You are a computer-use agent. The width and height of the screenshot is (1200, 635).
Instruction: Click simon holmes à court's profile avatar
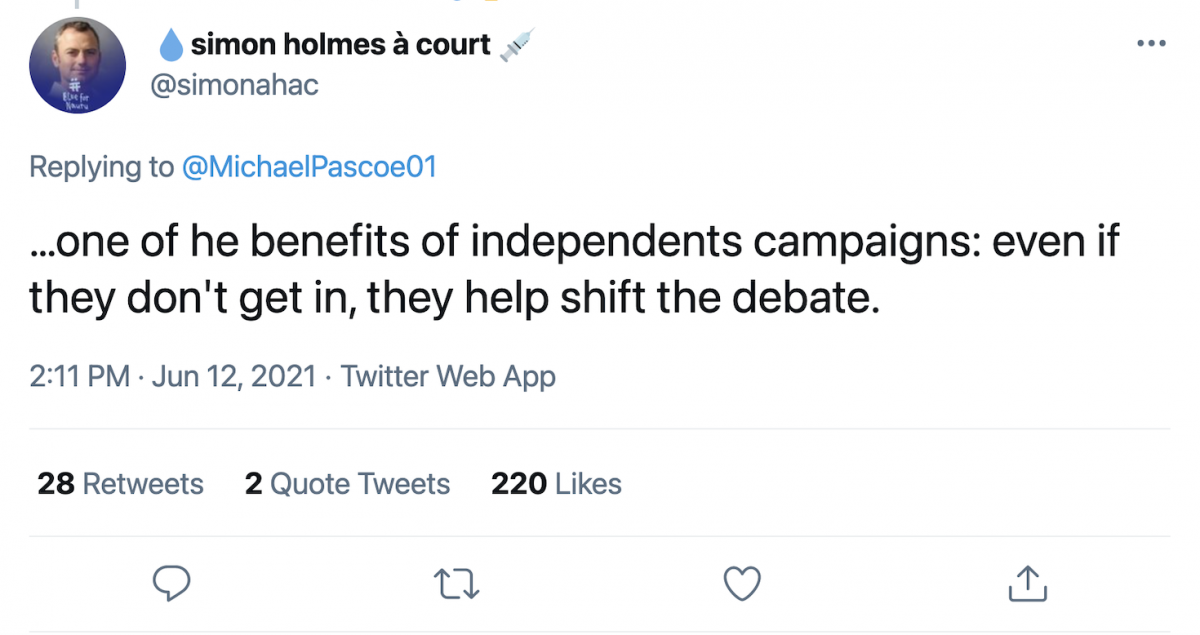pyautogui.click(x=78, y=65)
